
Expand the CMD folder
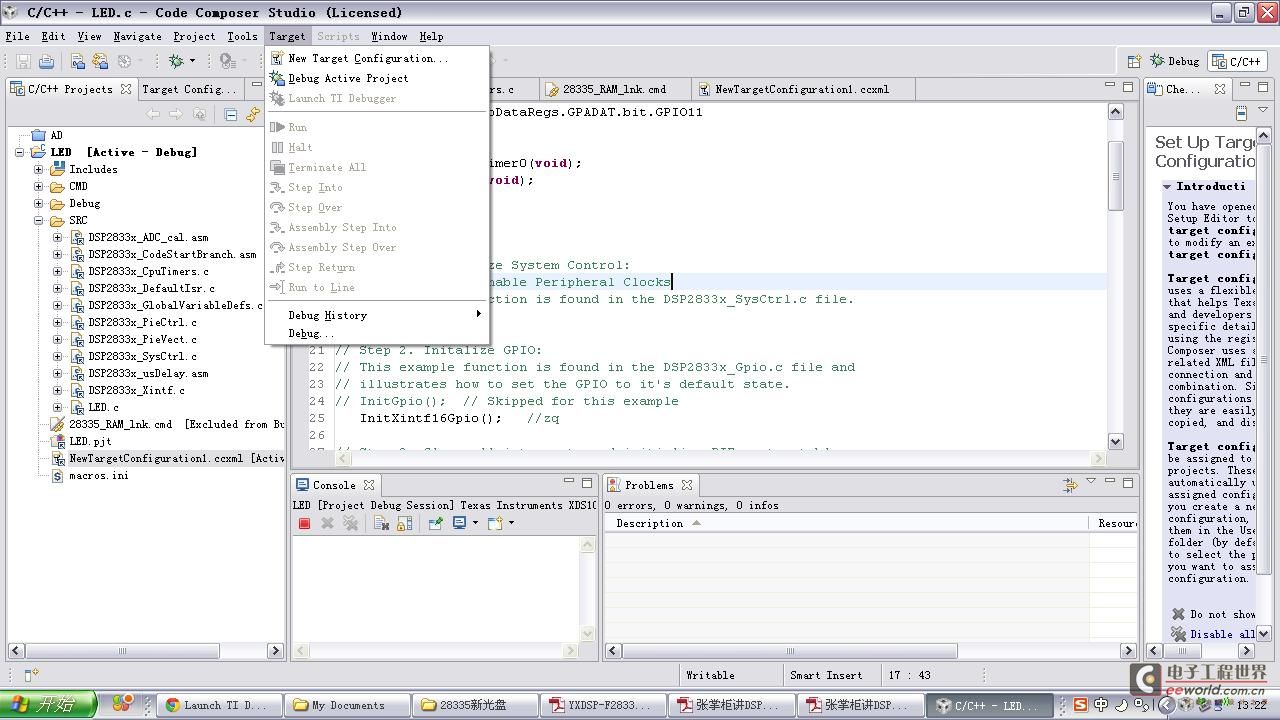(x=39, y=186)
